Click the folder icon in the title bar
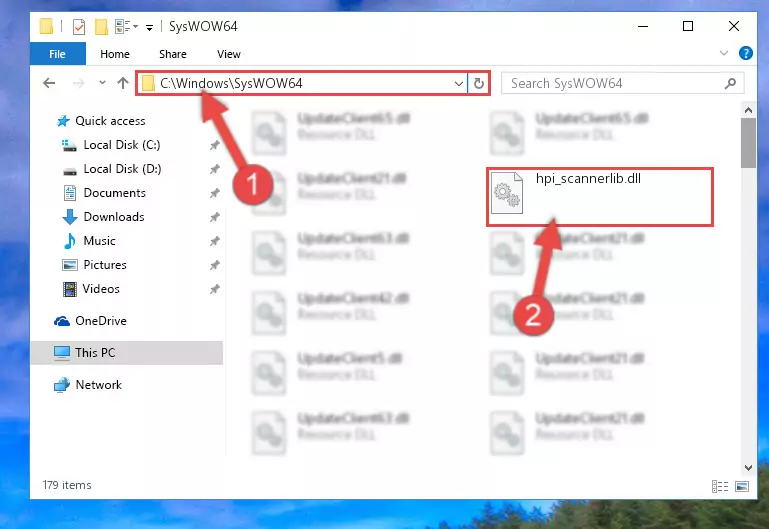 pyautogui.click(x=46, y=26)
